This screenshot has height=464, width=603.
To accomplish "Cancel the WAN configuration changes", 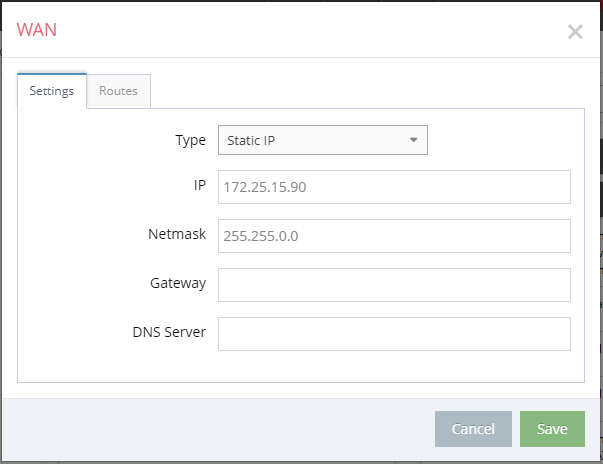I will [473, 429].
